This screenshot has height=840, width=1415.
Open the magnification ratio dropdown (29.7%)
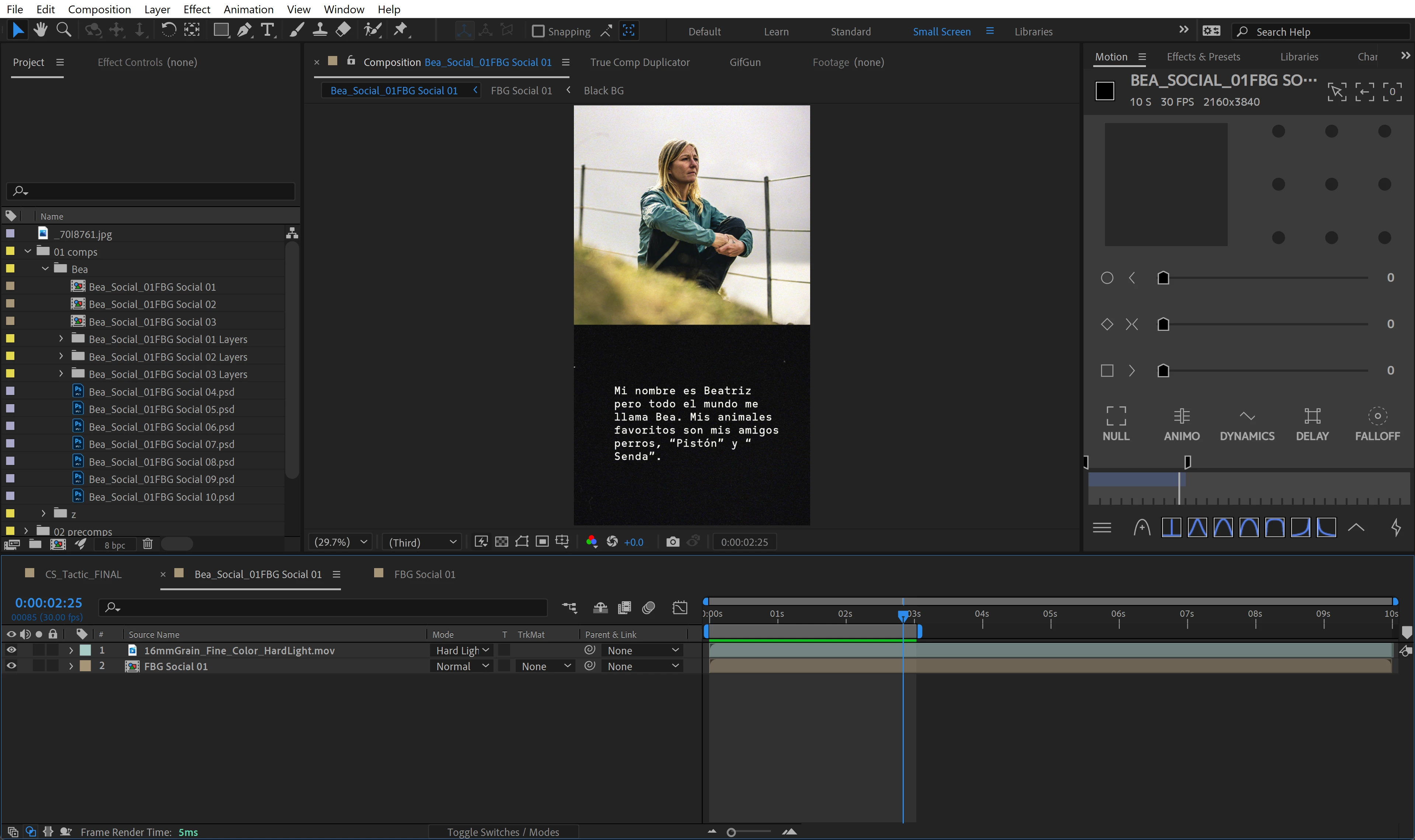click(x=340, y=542)
